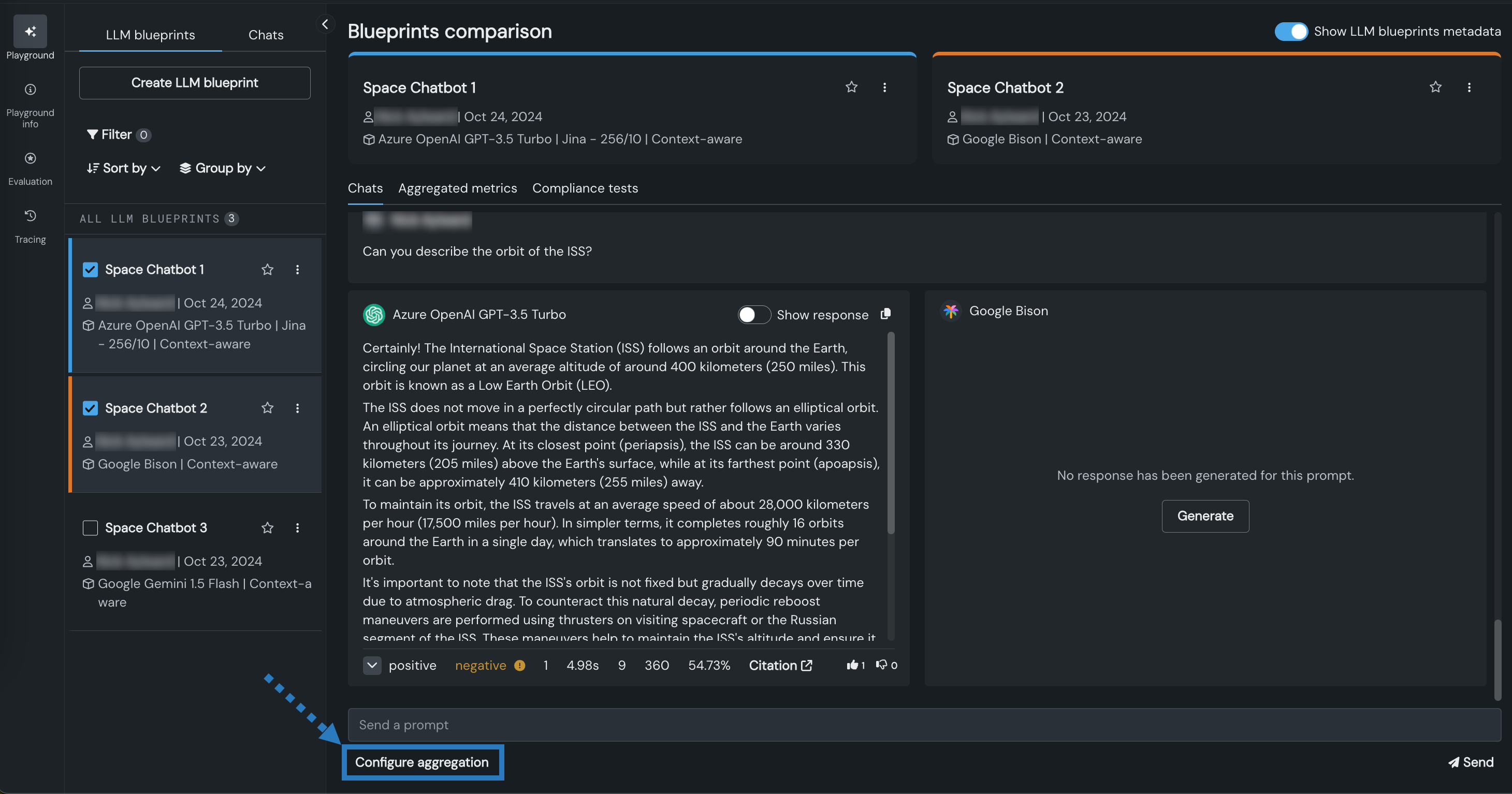This screenshot has width=1512, height=794.
Task: Enable the Show response toggle
Action: pos(753,315)
